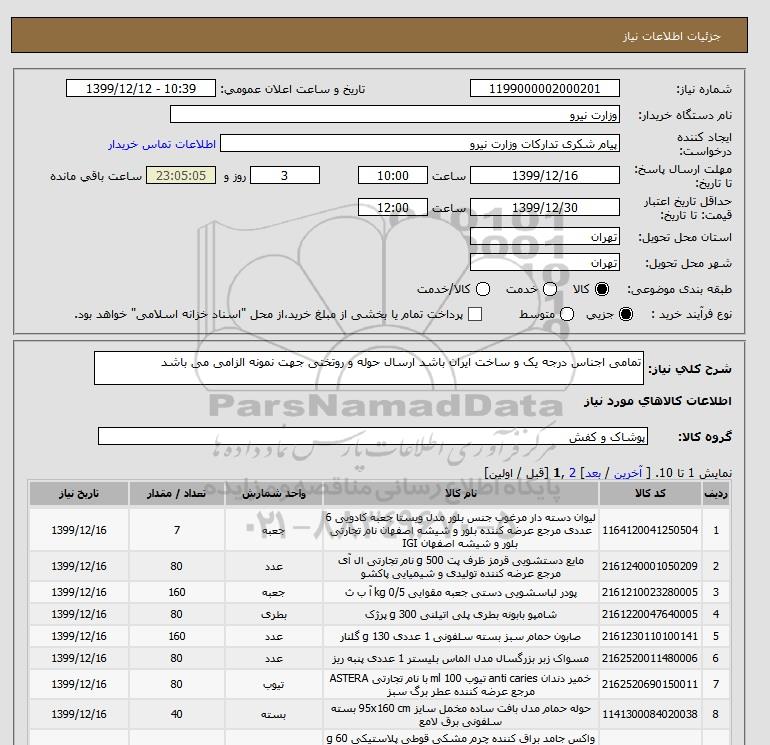
Task: Click quantity 7 in row 1
Action: pos(176,530)
